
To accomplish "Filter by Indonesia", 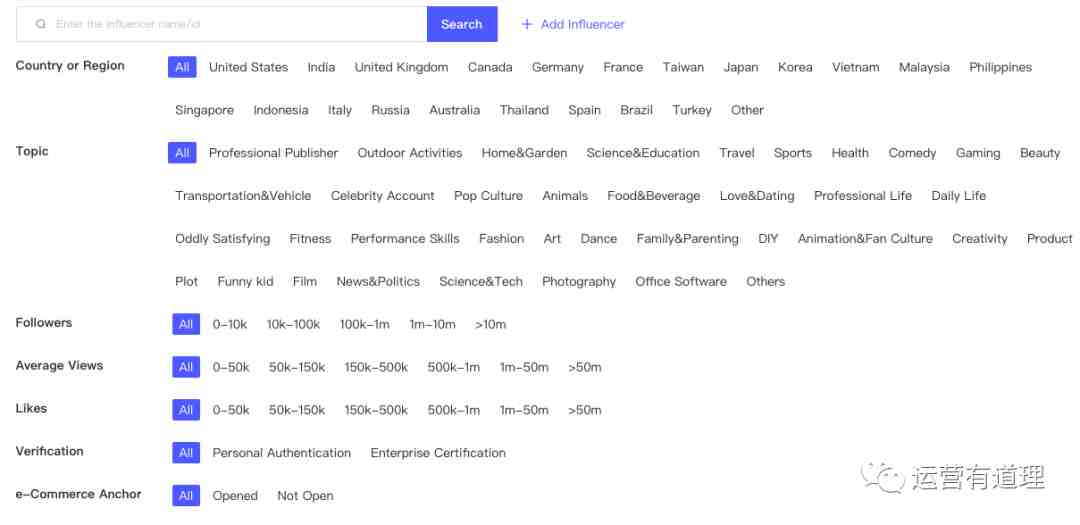I will point(280,110).
